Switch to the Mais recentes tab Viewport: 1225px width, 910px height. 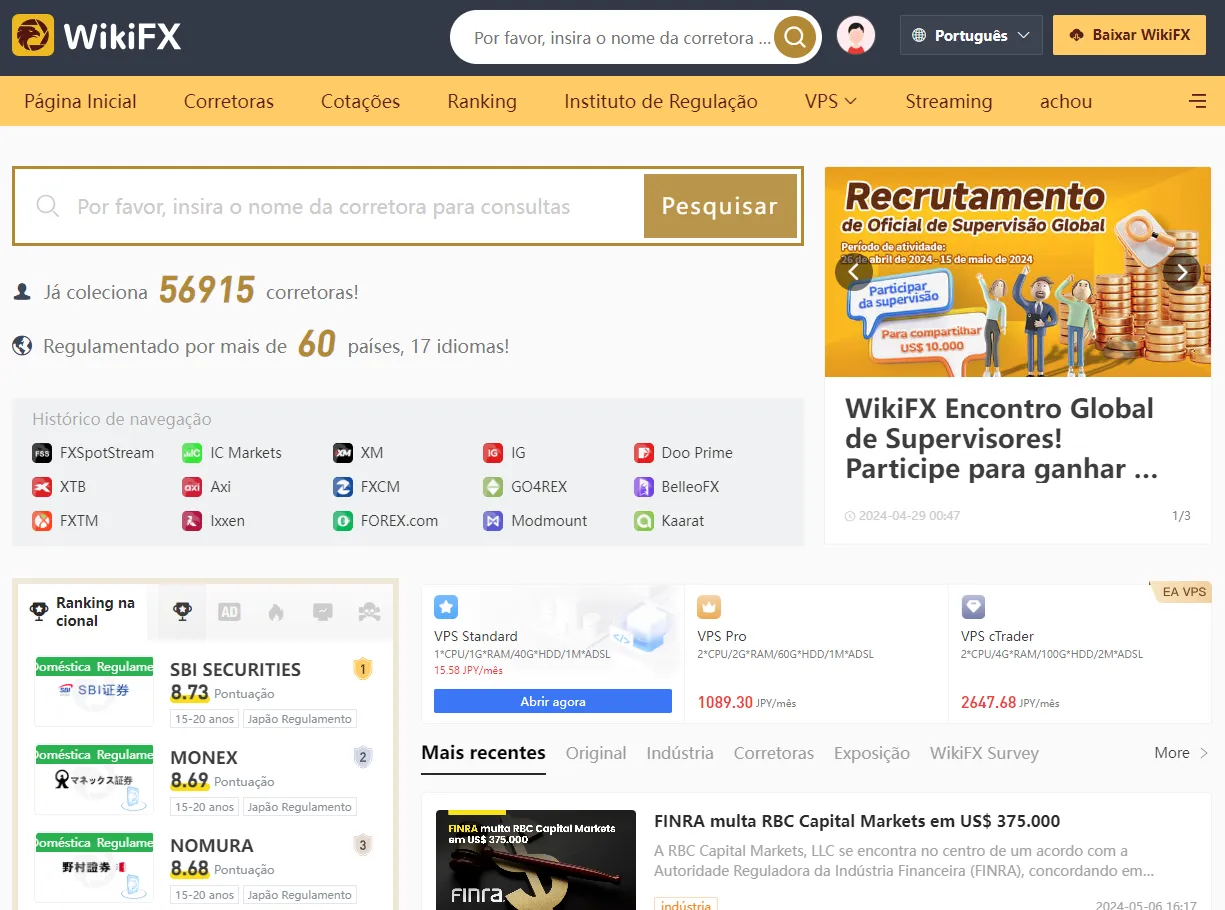483,753
